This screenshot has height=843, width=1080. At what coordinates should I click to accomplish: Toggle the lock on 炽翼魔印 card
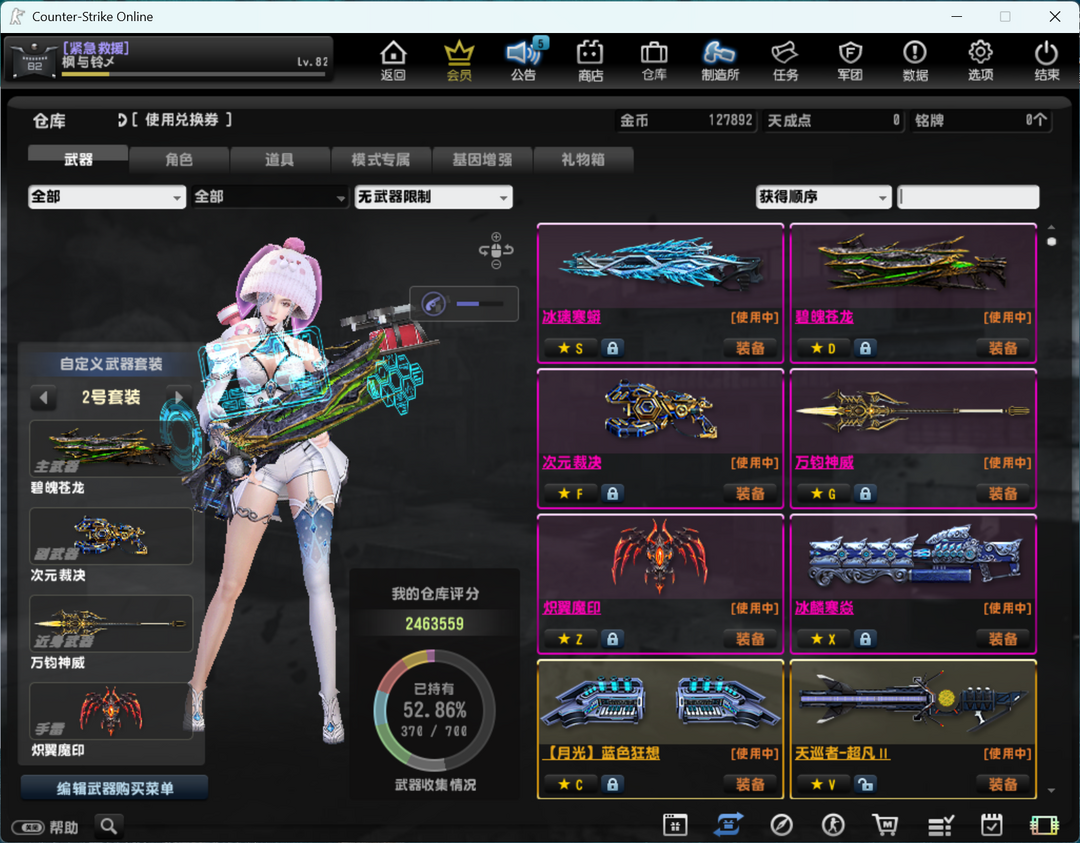[x=612, y=638]
